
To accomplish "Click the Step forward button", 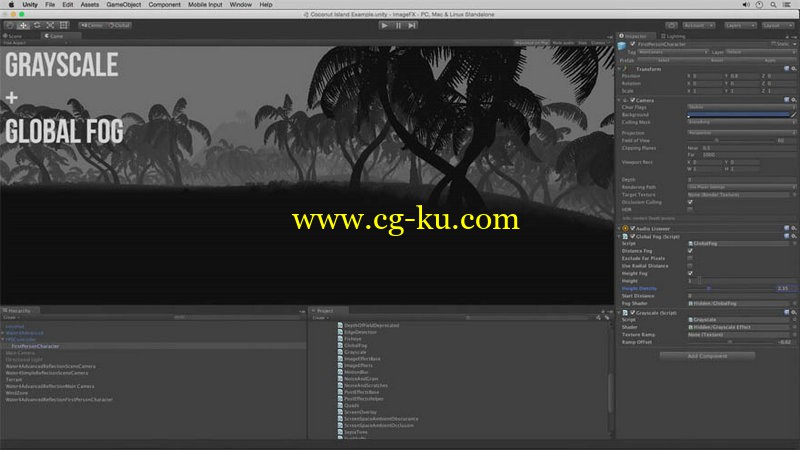I will [412, 25].
